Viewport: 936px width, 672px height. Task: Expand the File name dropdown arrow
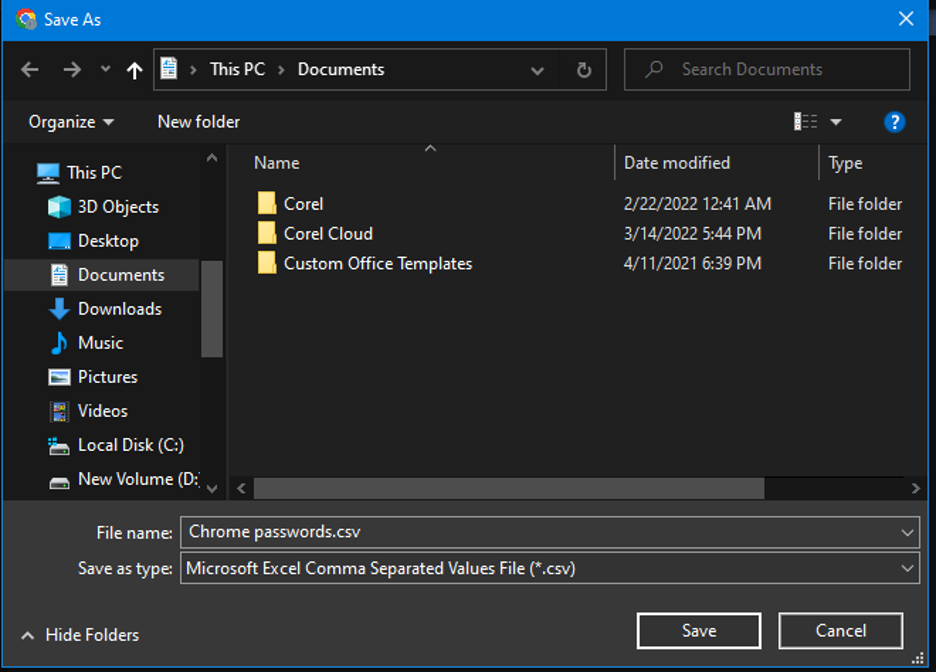click(x=907, y=532)
